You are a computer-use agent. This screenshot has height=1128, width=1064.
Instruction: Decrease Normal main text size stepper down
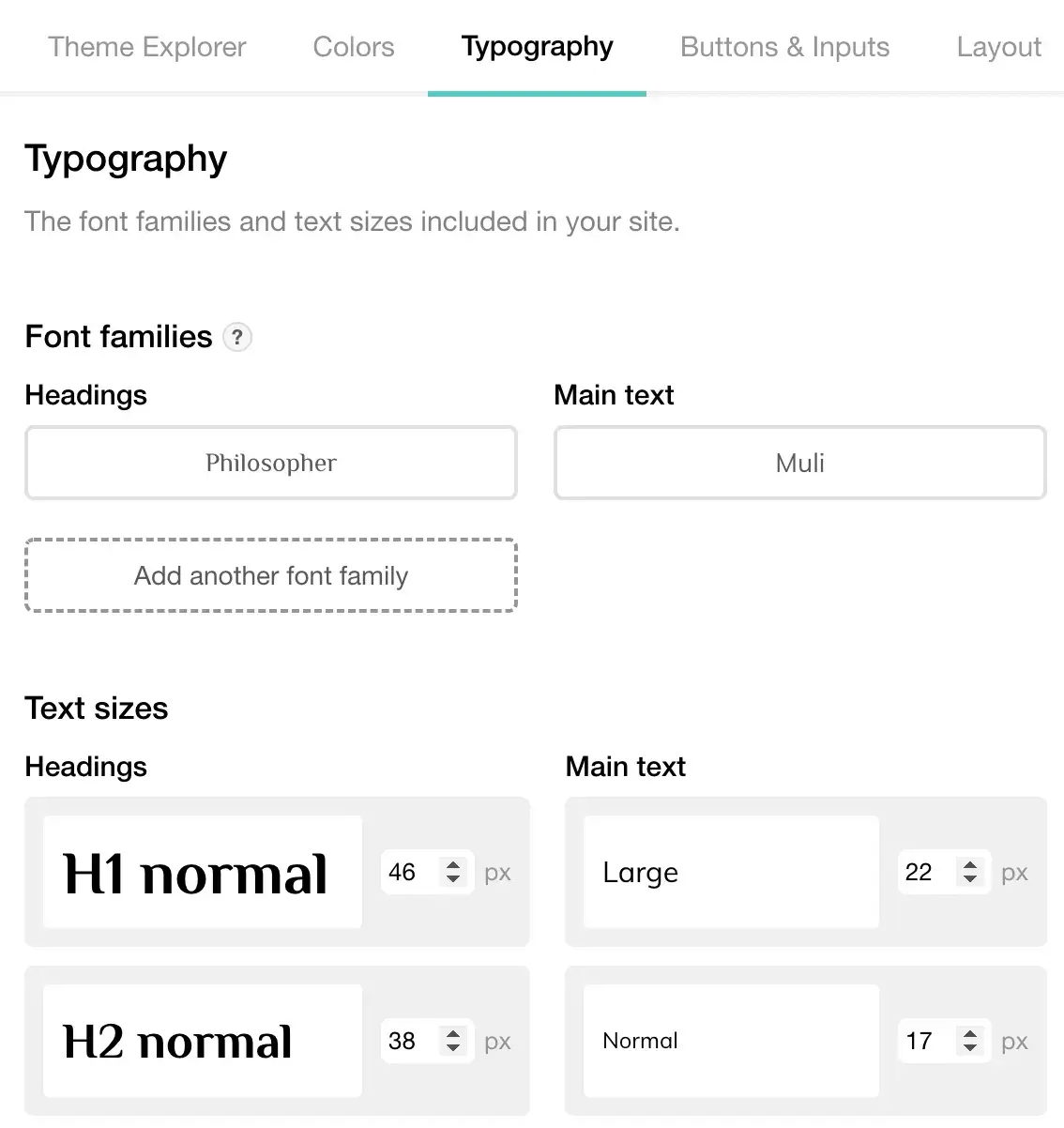[x=970, y=1048]
